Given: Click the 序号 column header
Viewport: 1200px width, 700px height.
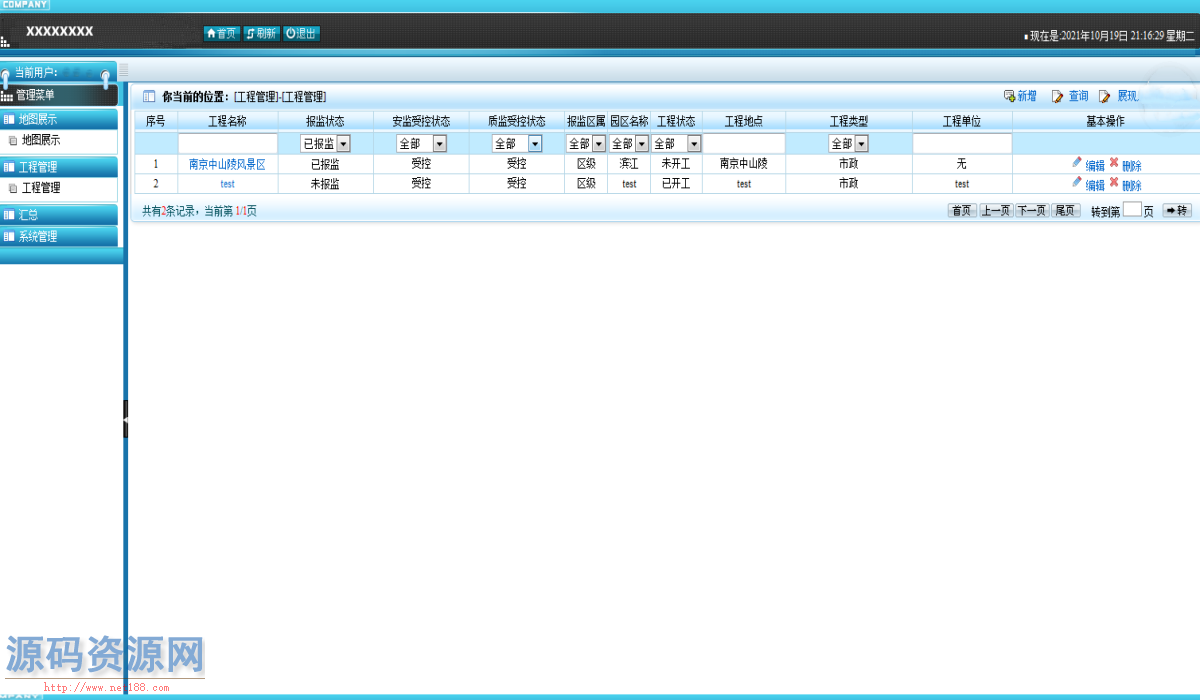Looking at the screenshot, I should [x=155, y=121].
